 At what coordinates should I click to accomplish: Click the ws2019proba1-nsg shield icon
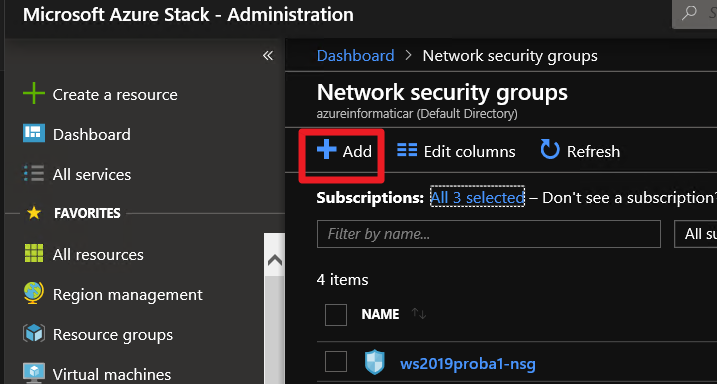(x=375, y=363)
